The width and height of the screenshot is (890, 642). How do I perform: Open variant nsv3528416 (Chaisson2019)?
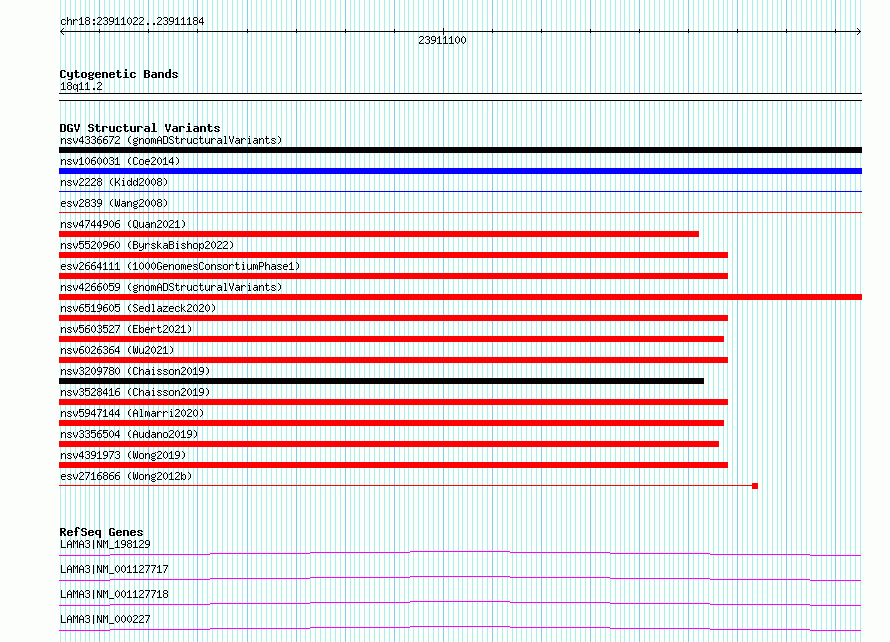click(x=135, y=392)
